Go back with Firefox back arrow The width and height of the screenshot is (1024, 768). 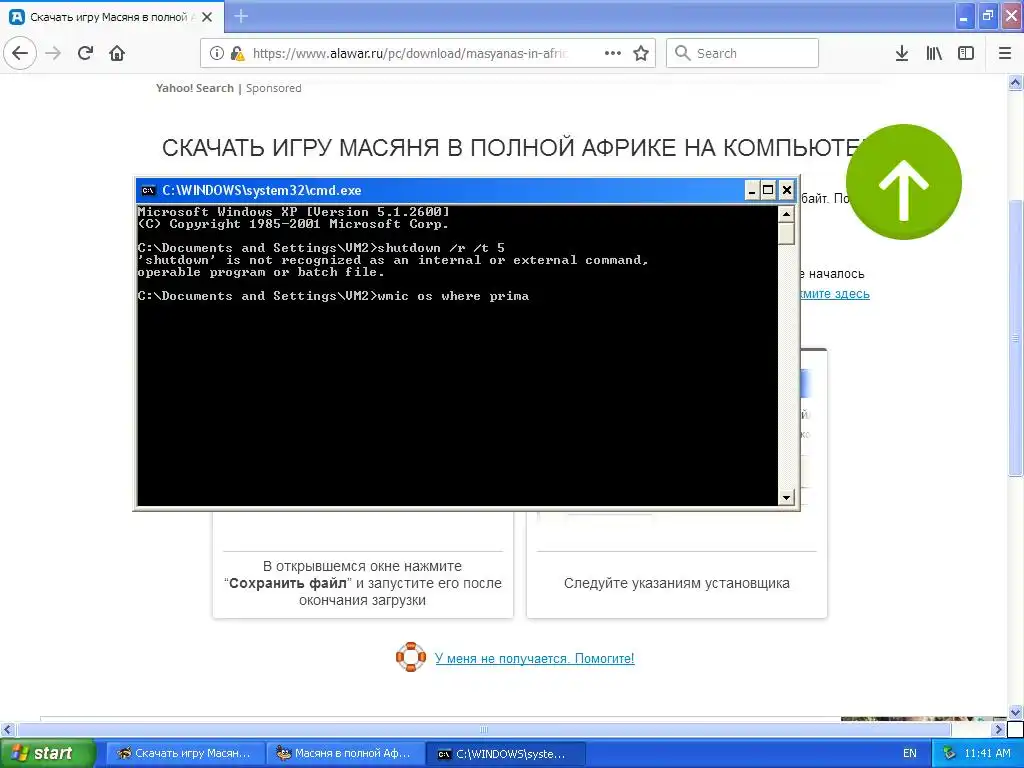point(20,53)
